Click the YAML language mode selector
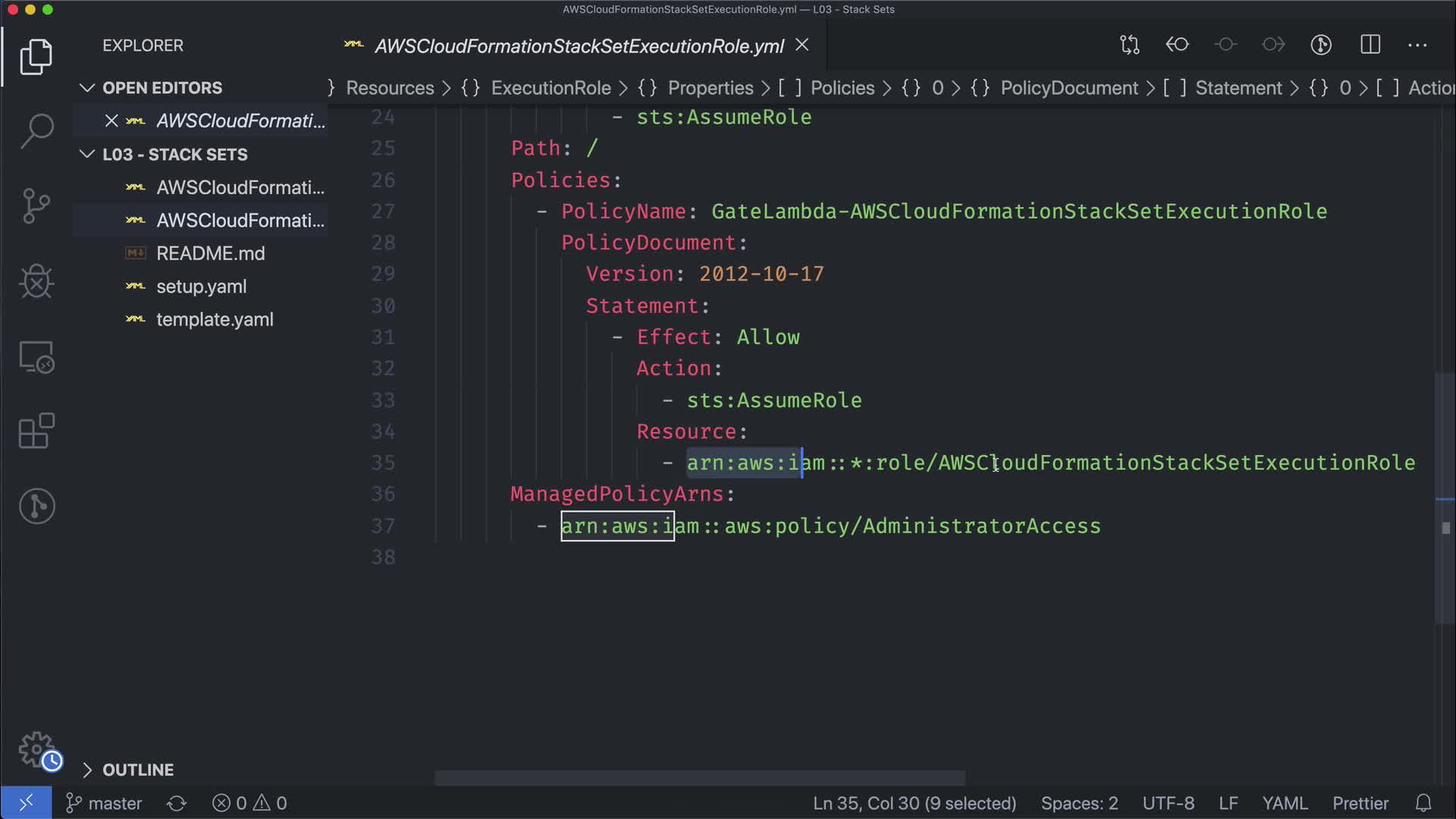Image resolution: width=1456 pixels, height=819 pixels. point(1285,803)
